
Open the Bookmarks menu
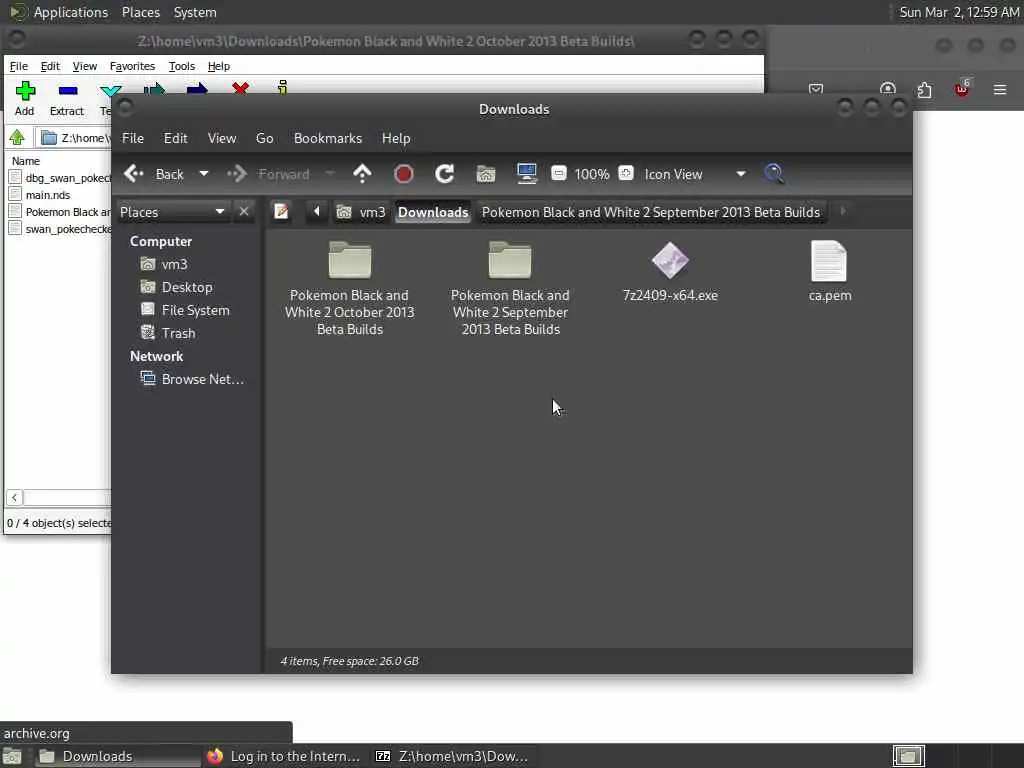tap(328, 138)
